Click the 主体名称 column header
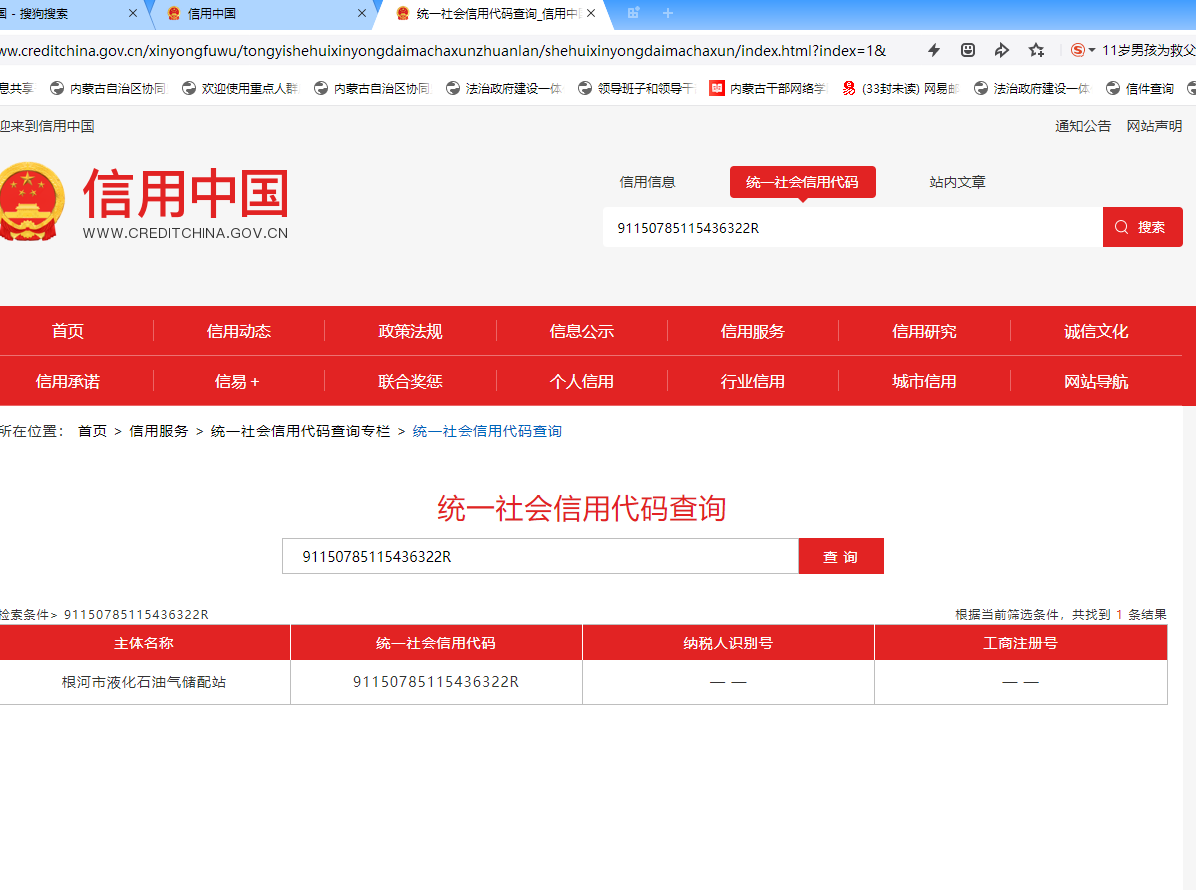Image resolution: width=1196 pixels, height=890 pixels. 144,643
